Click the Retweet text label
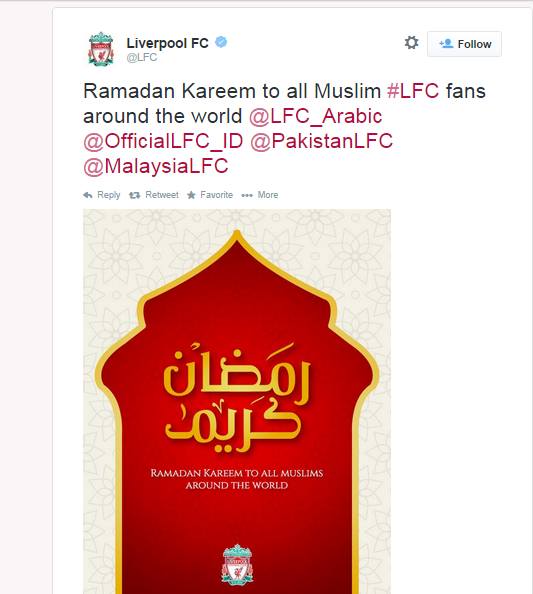 [162, 195]
